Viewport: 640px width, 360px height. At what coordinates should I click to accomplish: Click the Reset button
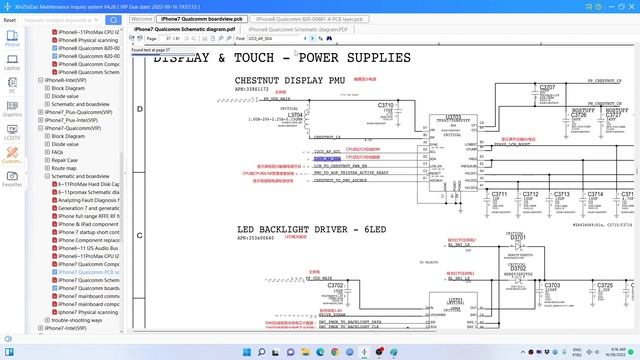pyautogui.click(x=10, y=20)
